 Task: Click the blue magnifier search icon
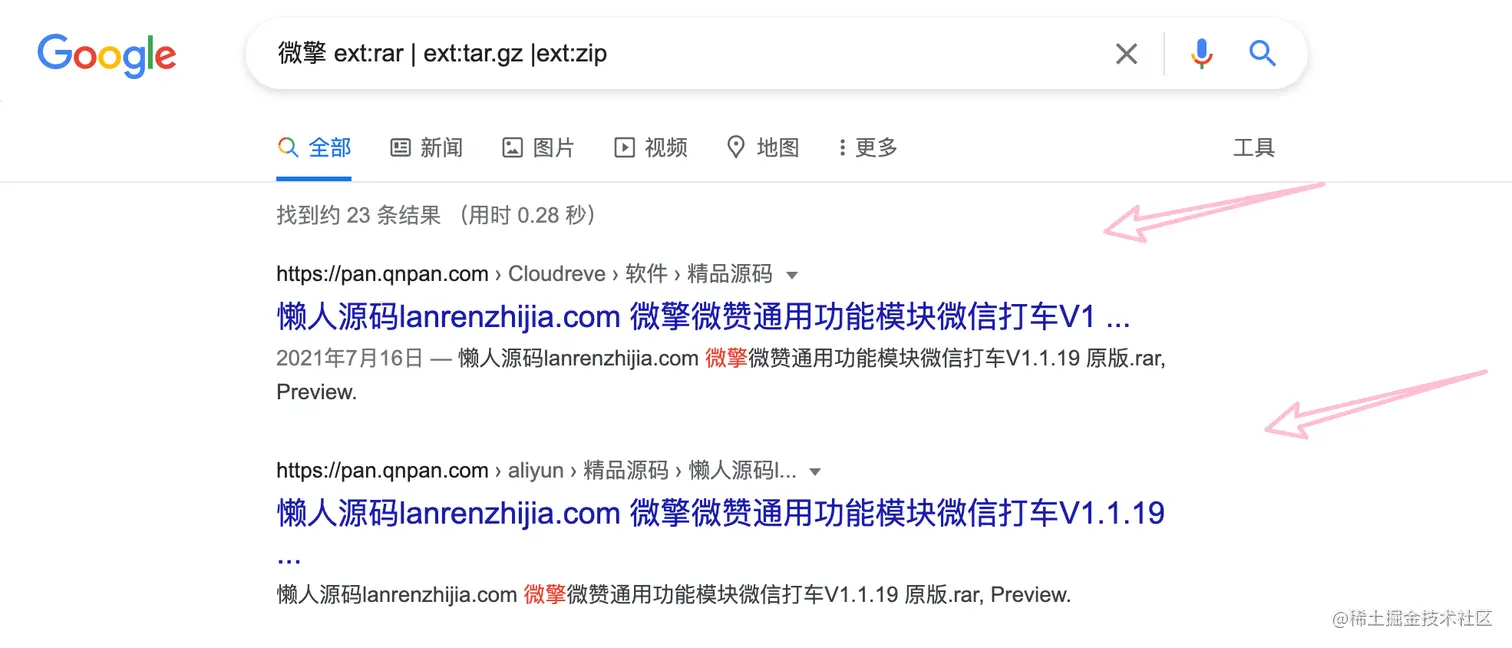pos(1262,53)
